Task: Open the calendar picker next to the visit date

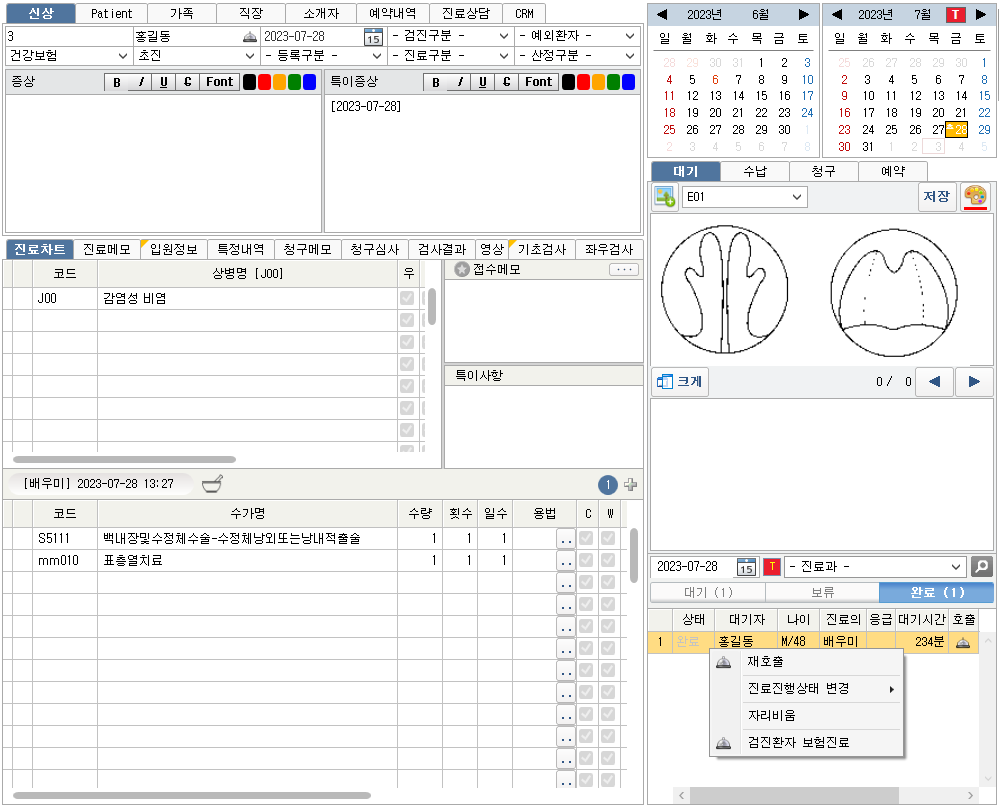Action: (x=372, y=36)
